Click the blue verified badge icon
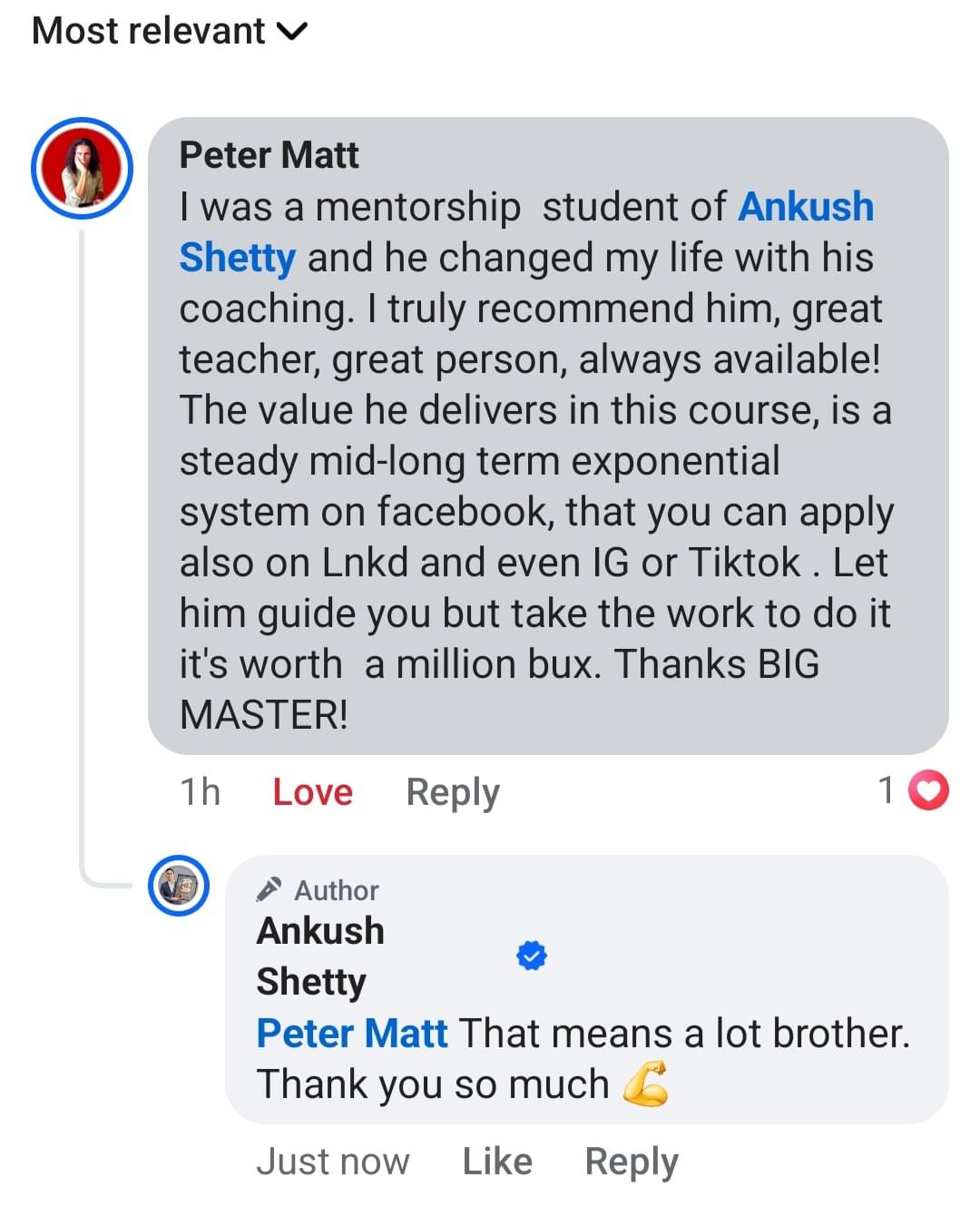 [x=532, y=956]
